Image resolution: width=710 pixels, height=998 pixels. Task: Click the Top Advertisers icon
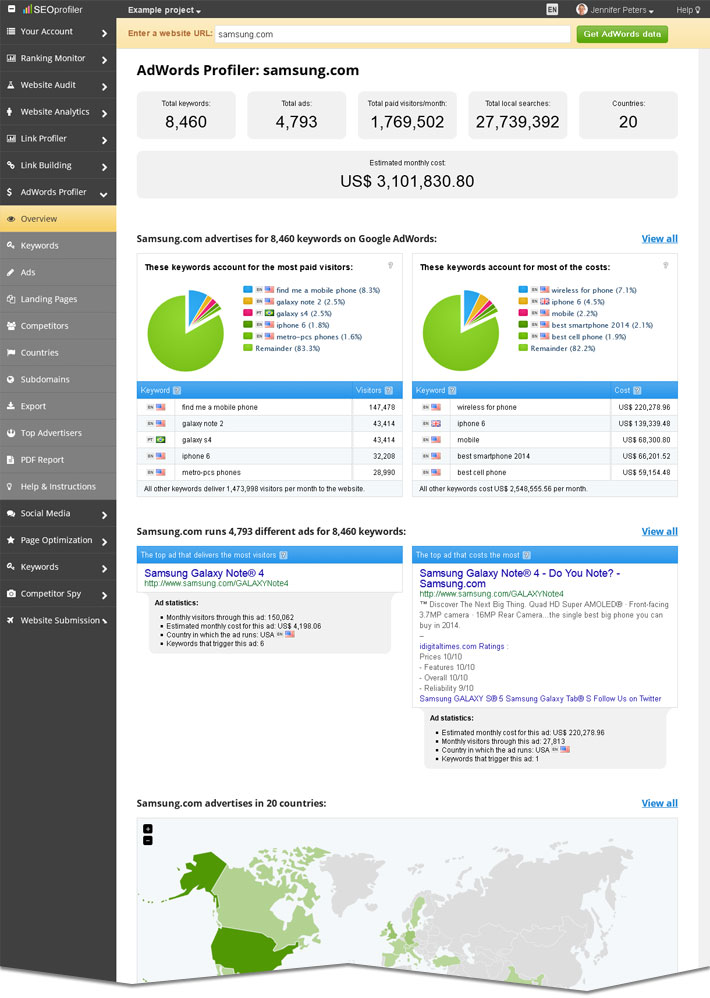(x=11, y=433)
